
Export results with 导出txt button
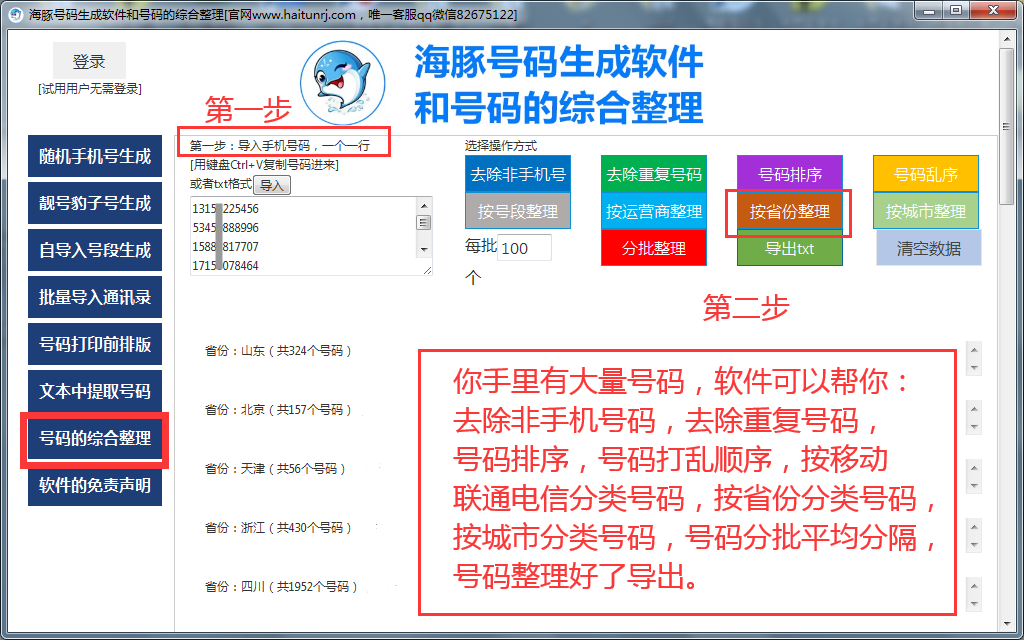790,249
